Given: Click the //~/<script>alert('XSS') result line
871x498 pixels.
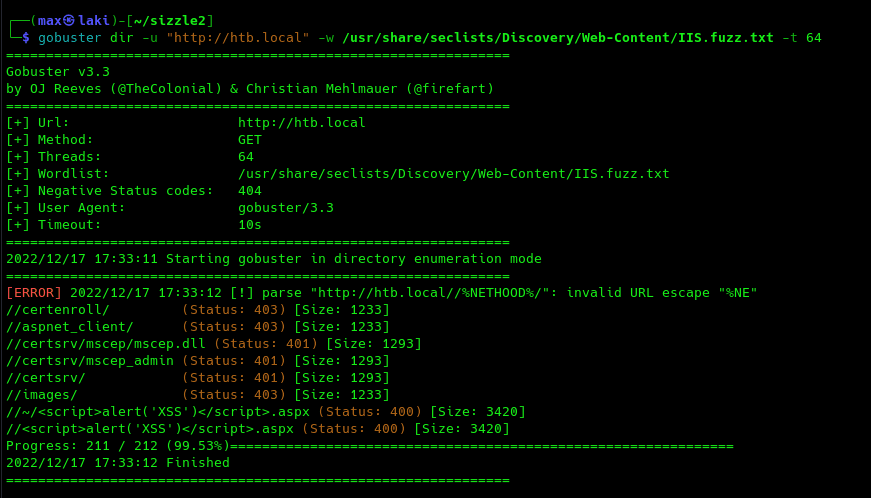Looking at the screenshot, I should click(x=266, y=412).
